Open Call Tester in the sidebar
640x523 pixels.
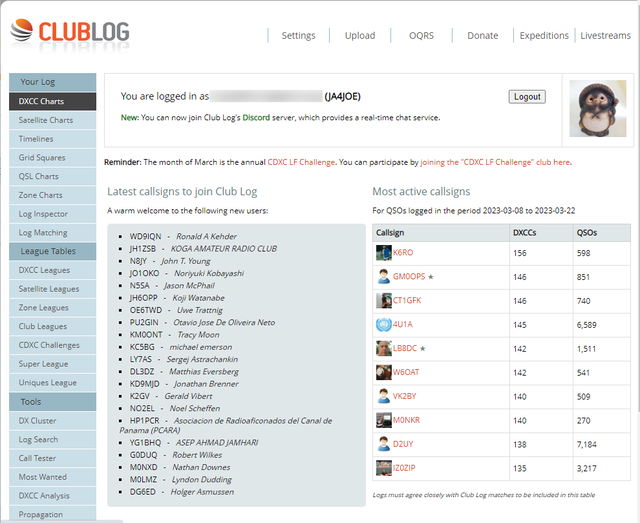[53, 458]
